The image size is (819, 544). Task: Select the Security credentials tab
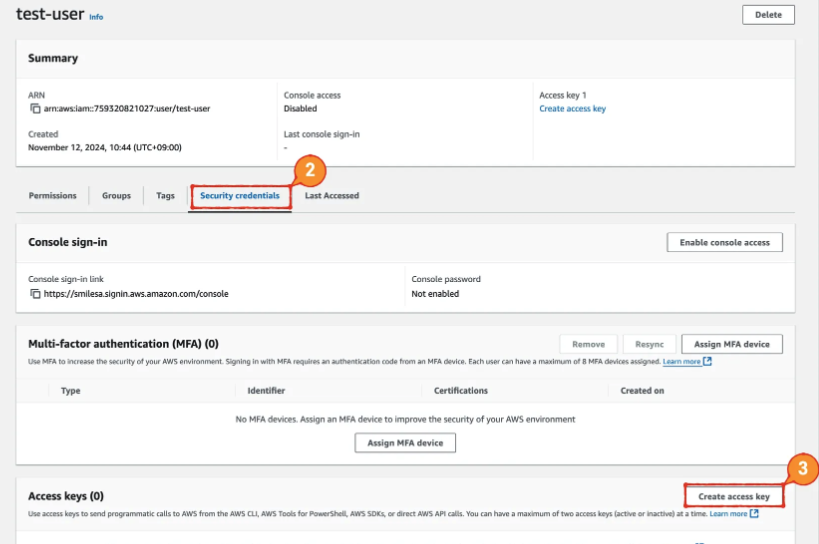[240, 196]
